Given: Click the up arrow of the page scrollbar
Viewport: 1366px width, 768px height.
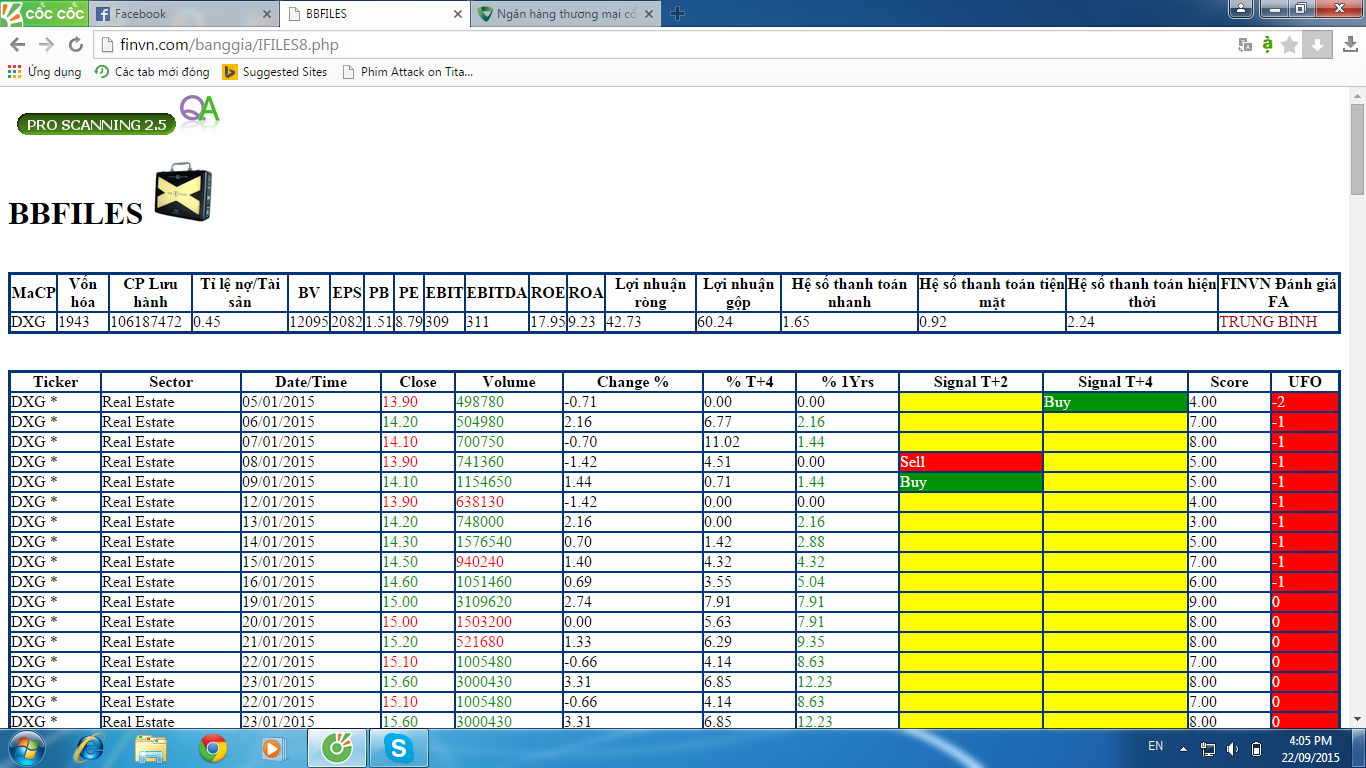Looking at the screenshot, I should (x=1357, y=95).
